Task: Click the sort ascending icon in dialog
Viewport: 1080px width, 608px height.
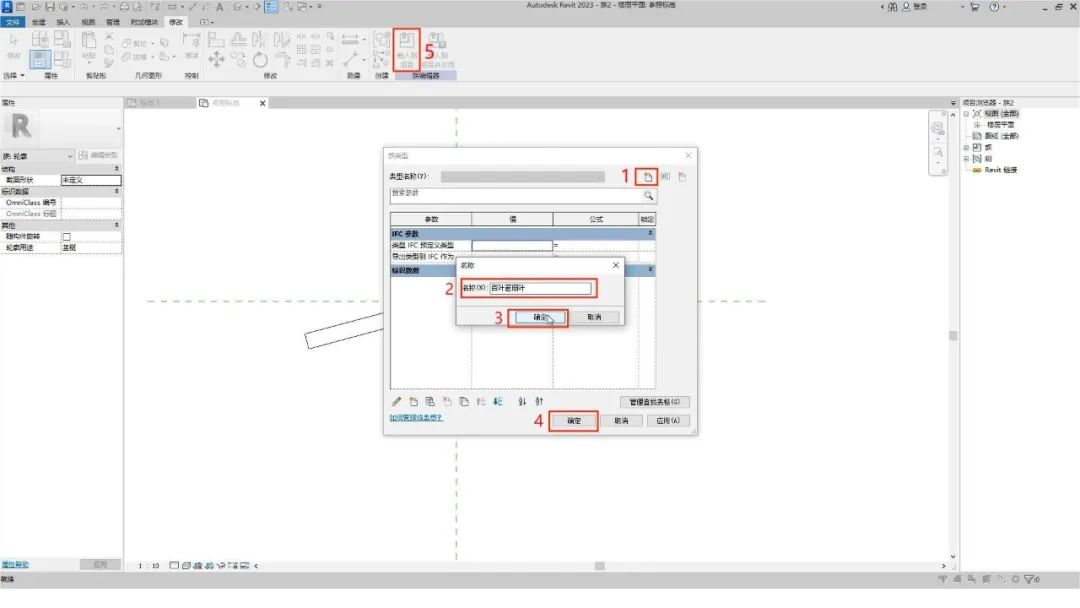Action: tap(522, 401)
